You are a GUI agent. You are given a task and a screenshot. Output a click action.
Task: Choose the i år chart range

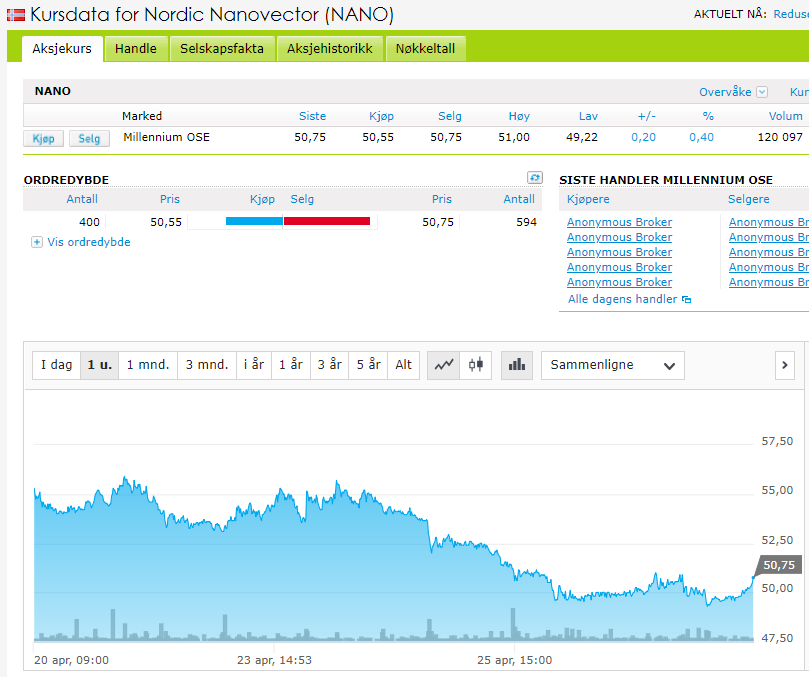(254, 365)
